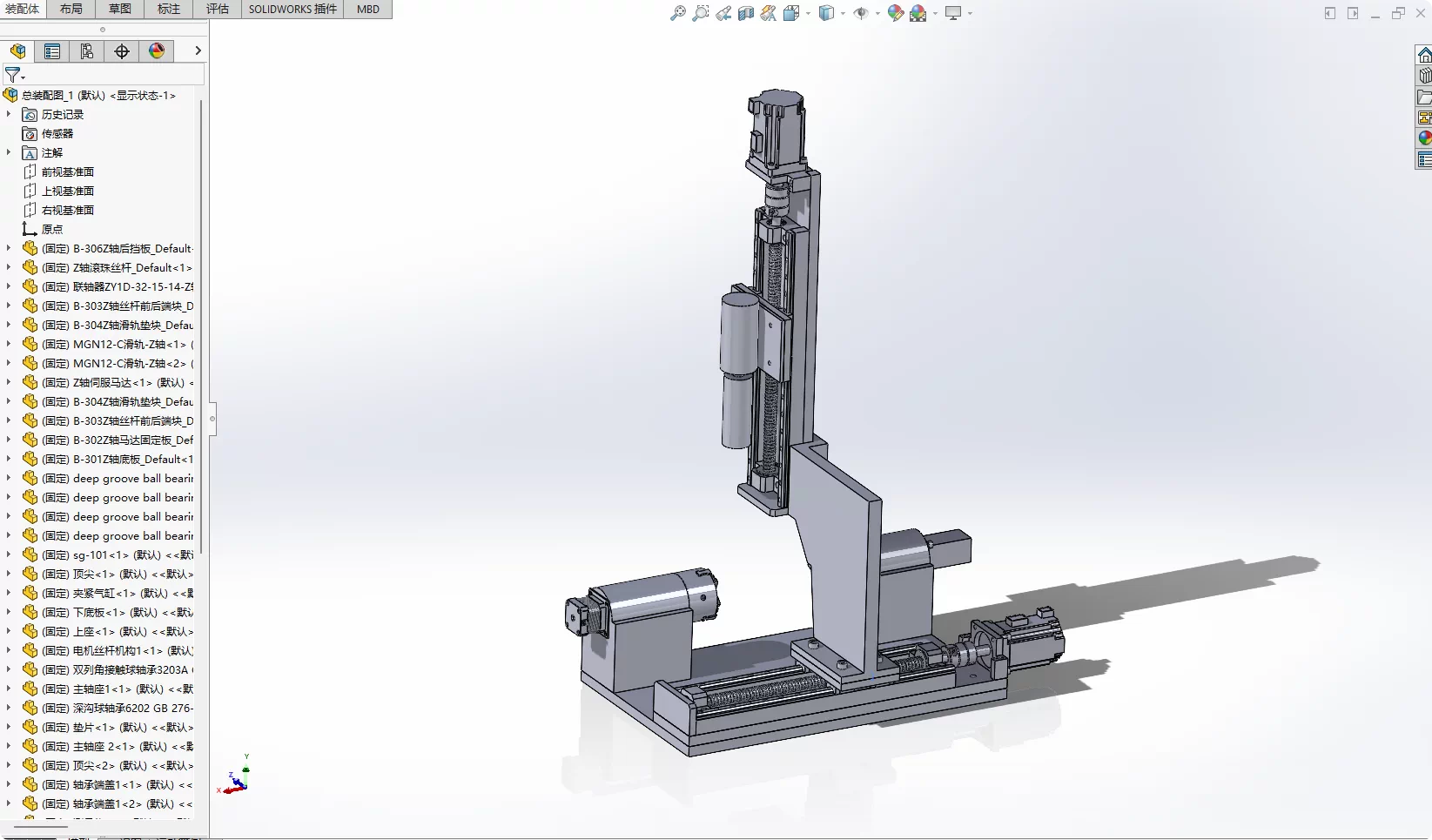Click the Apply Scene icon
The width and height of the screenshot is (1432, 840).
918,13
